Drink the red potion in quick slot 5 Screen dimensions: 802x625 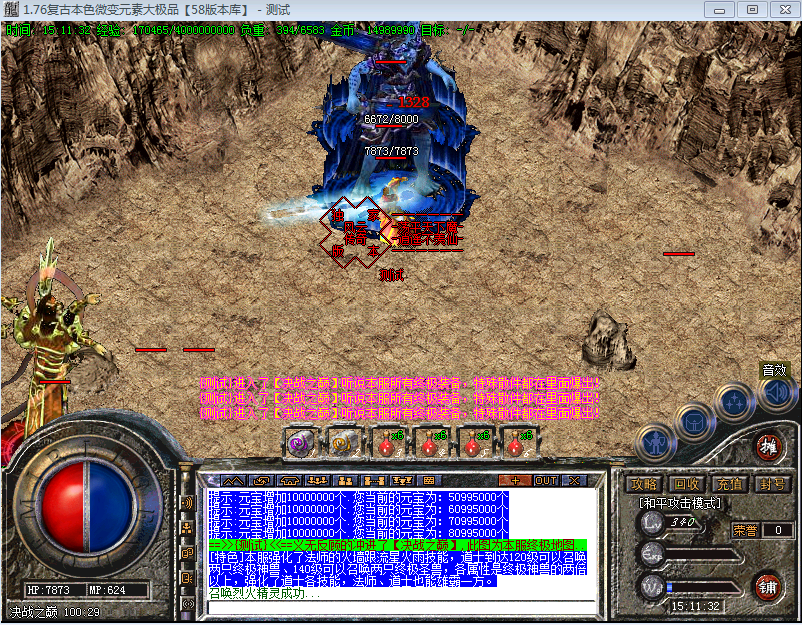[474, 442]
